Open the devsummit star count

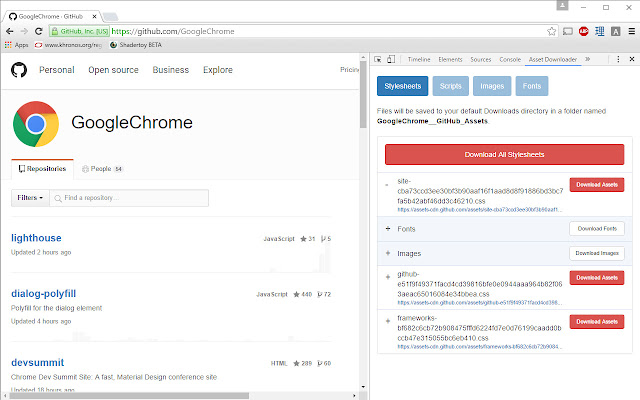click(x=302, y=363)
